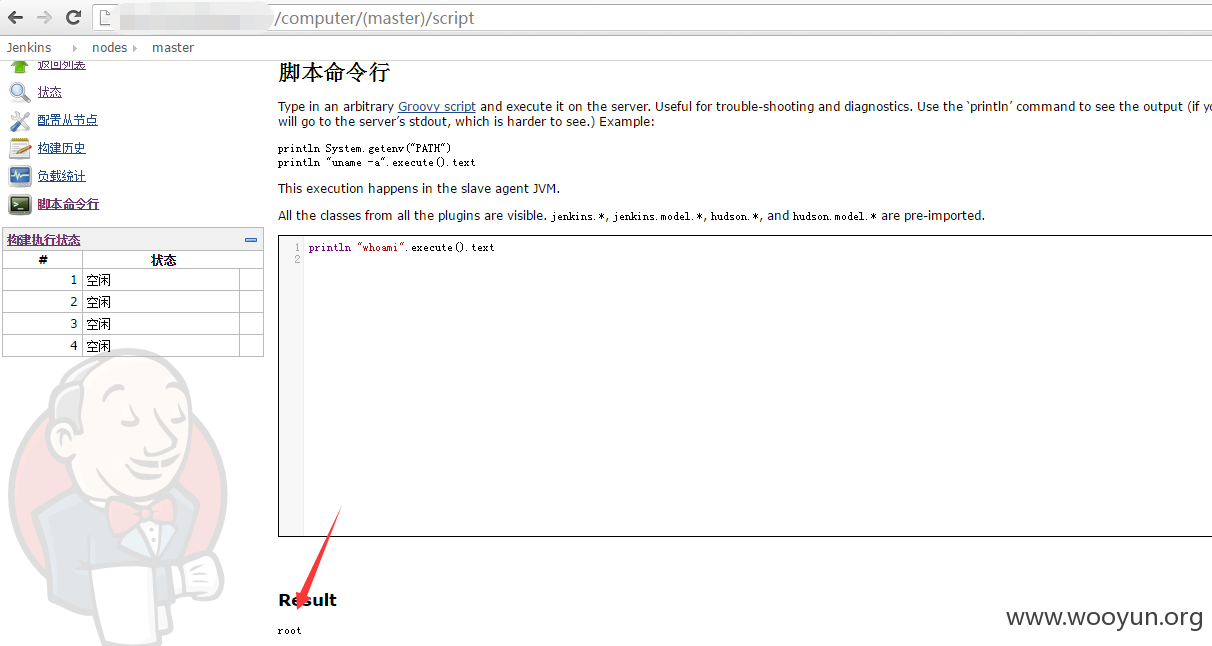Click println System.getenv example line
Screen dimensions: 1212x646
pos(365,148)
